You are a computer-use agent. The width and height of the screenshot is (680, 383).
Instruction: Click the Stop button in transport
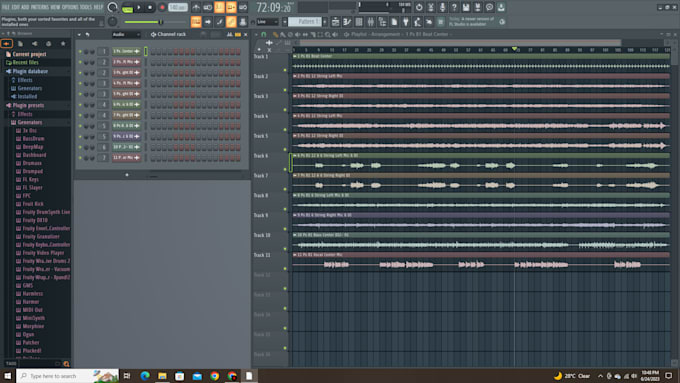pos(150,7)
